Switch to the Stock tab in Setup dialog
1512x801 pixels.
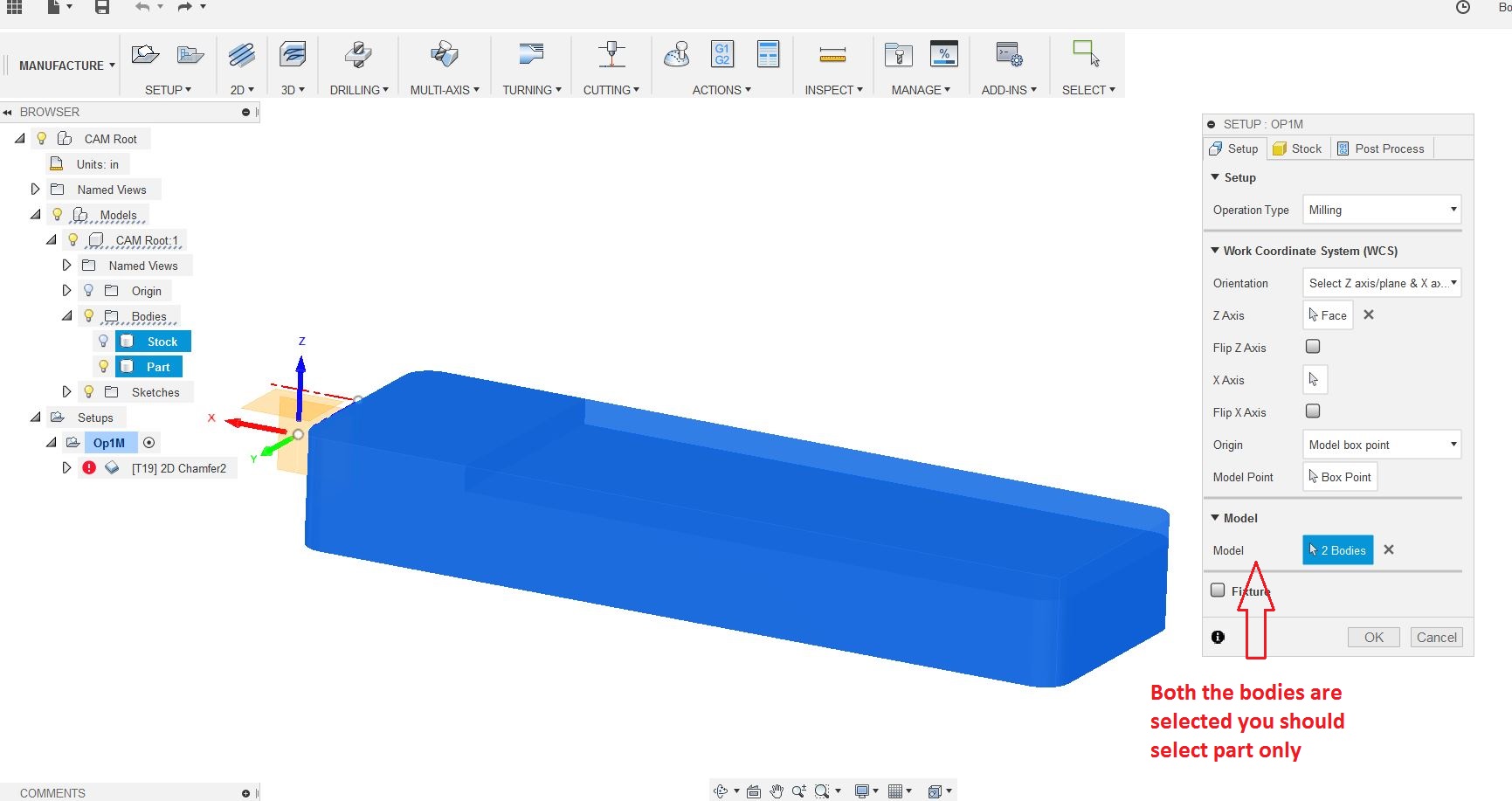pyautogui.click(x=1297, y=148)
